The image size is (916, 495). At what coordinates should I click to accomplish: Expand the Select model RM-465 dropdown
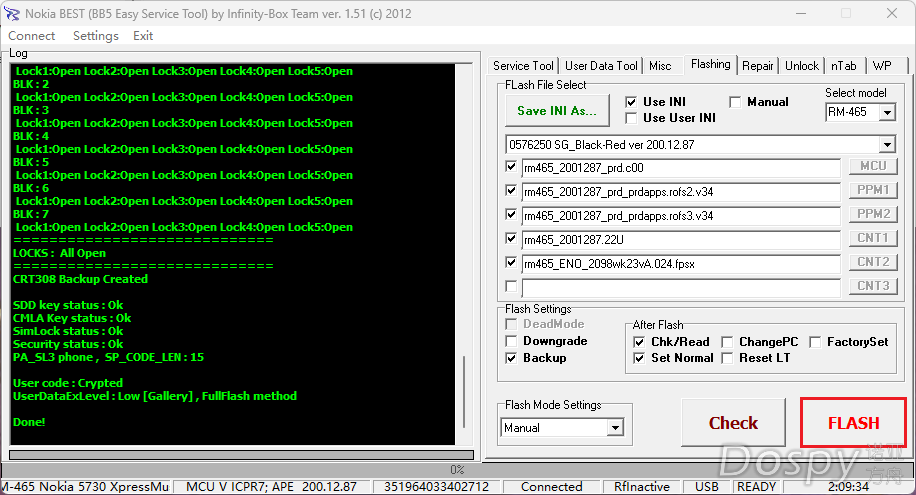click(887, 112)
